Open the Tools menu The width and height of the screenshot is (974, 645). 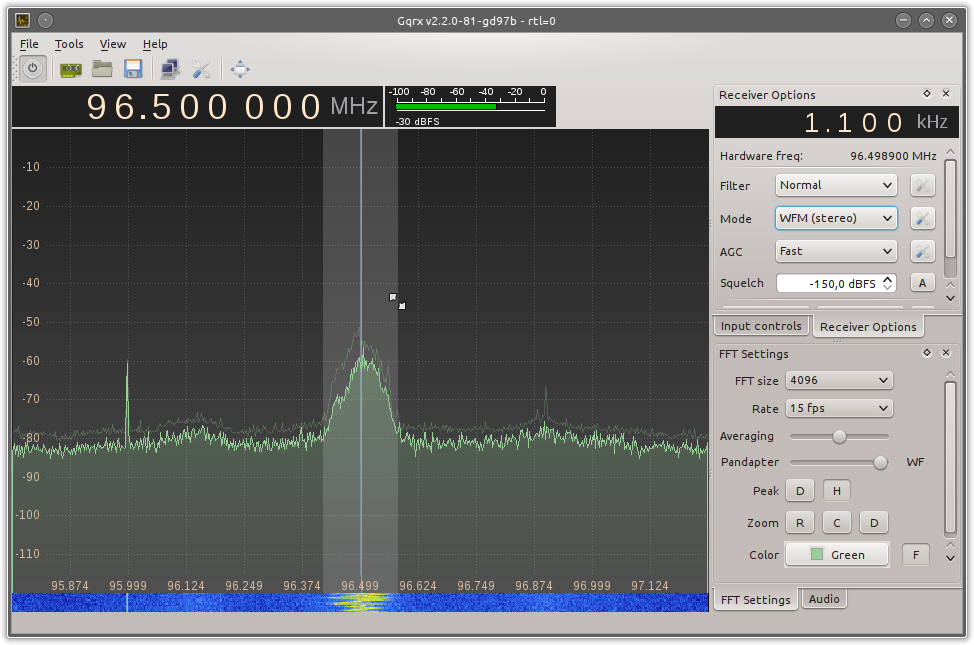click(69, 44)
